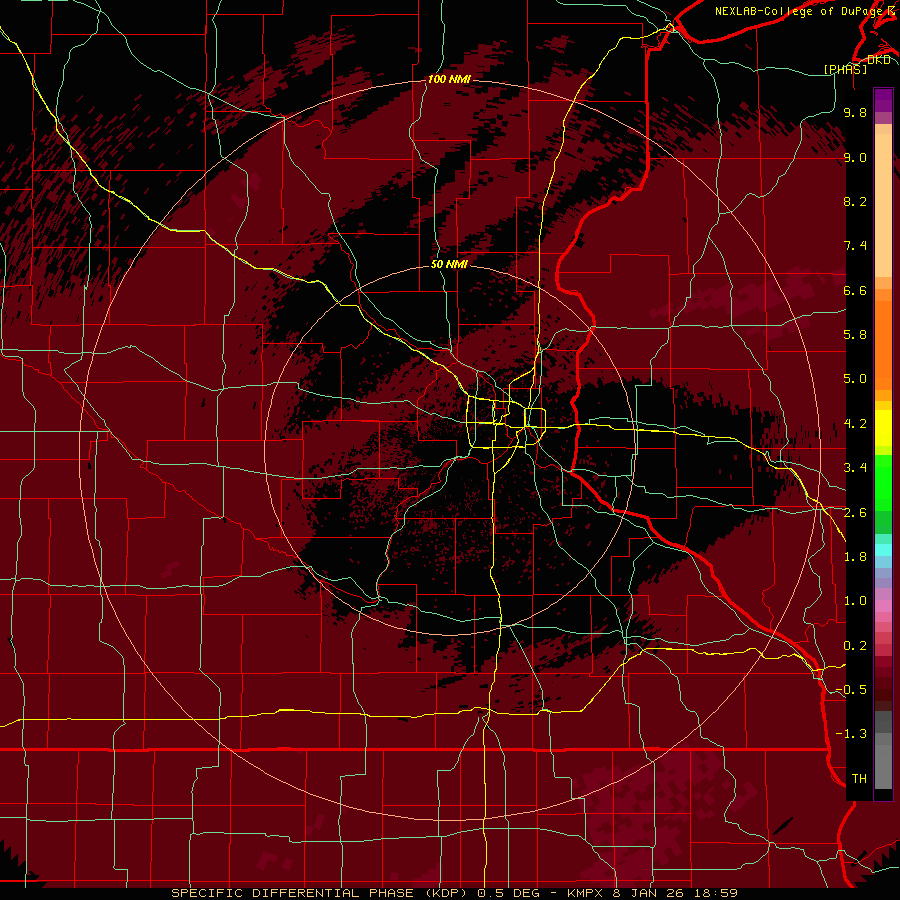Pick the yellow segment of the color bar
Viewport: 900px width, 900px height.
coord(883,428)
